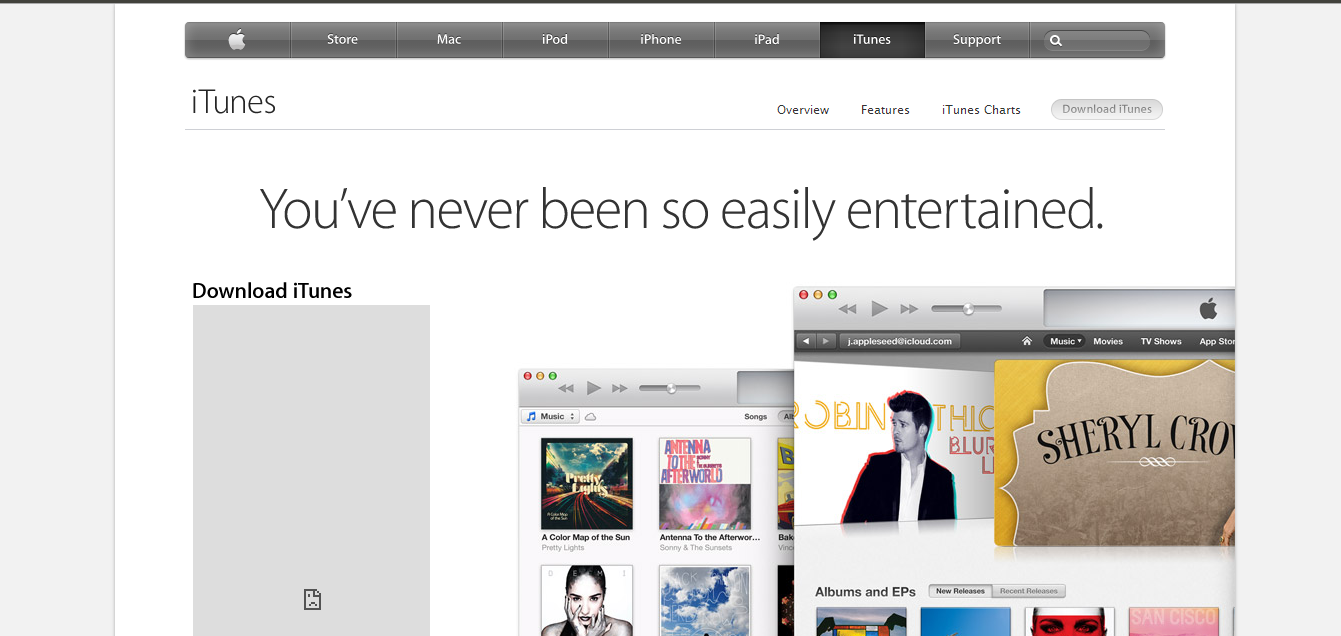Screen dimensions: 1341x636
Task: Click the large 'iTunes' page heading
Action: (x=233, y=102)
